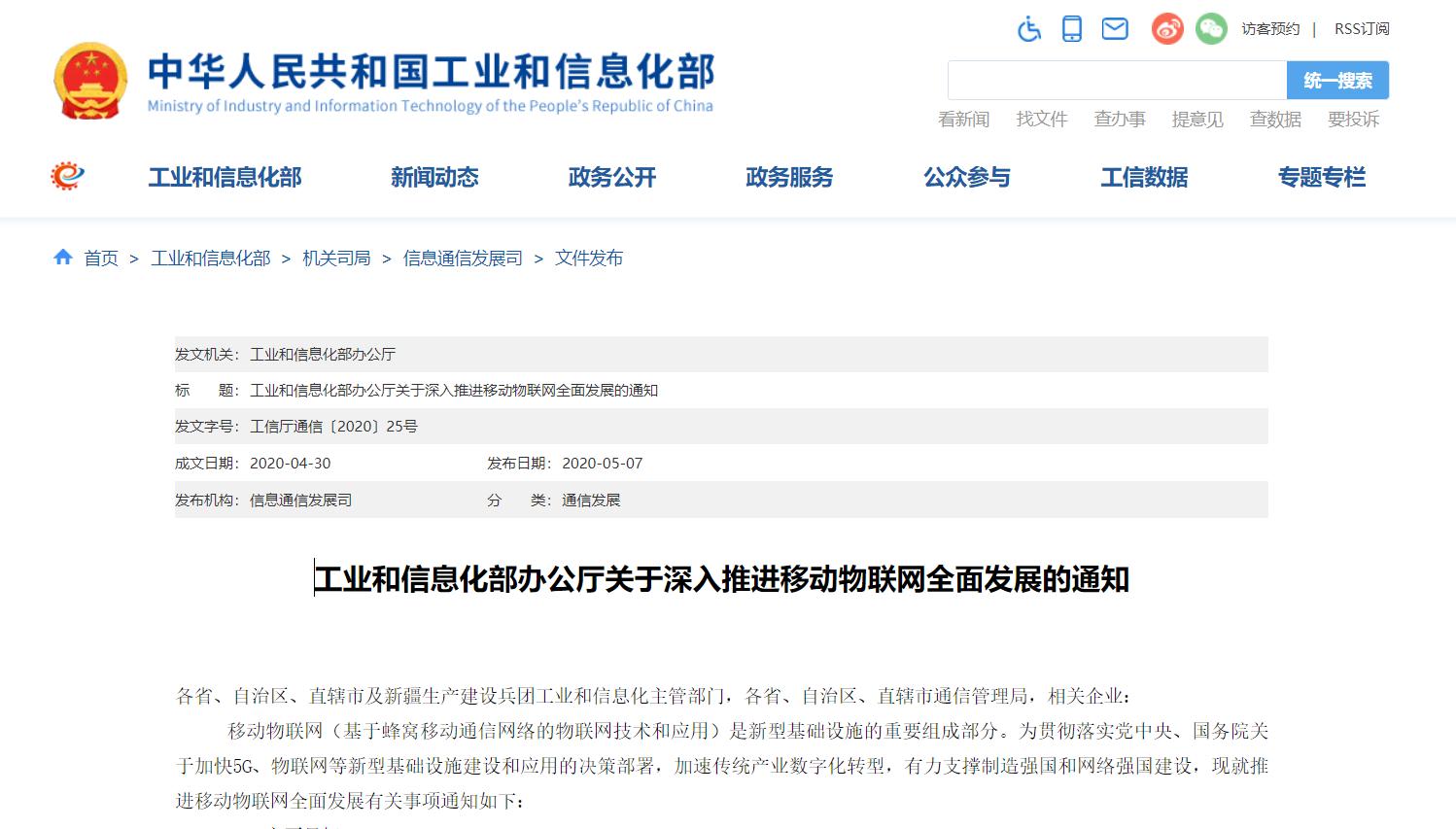Open the mobile version phone icon
The height and width of the screenshot is (829, 1456).
point(1071,29)
